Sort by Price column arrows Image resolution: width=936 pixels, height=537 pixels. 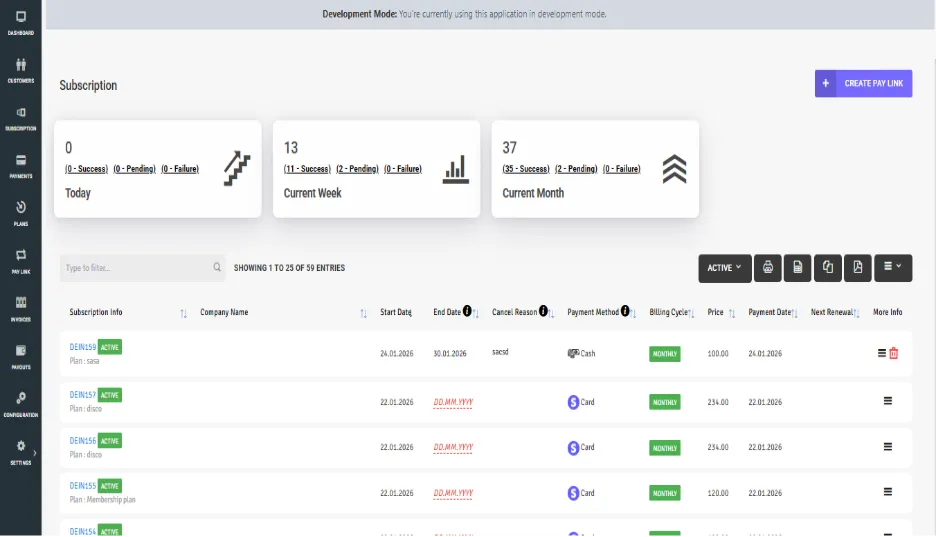[x=732, y=313]
